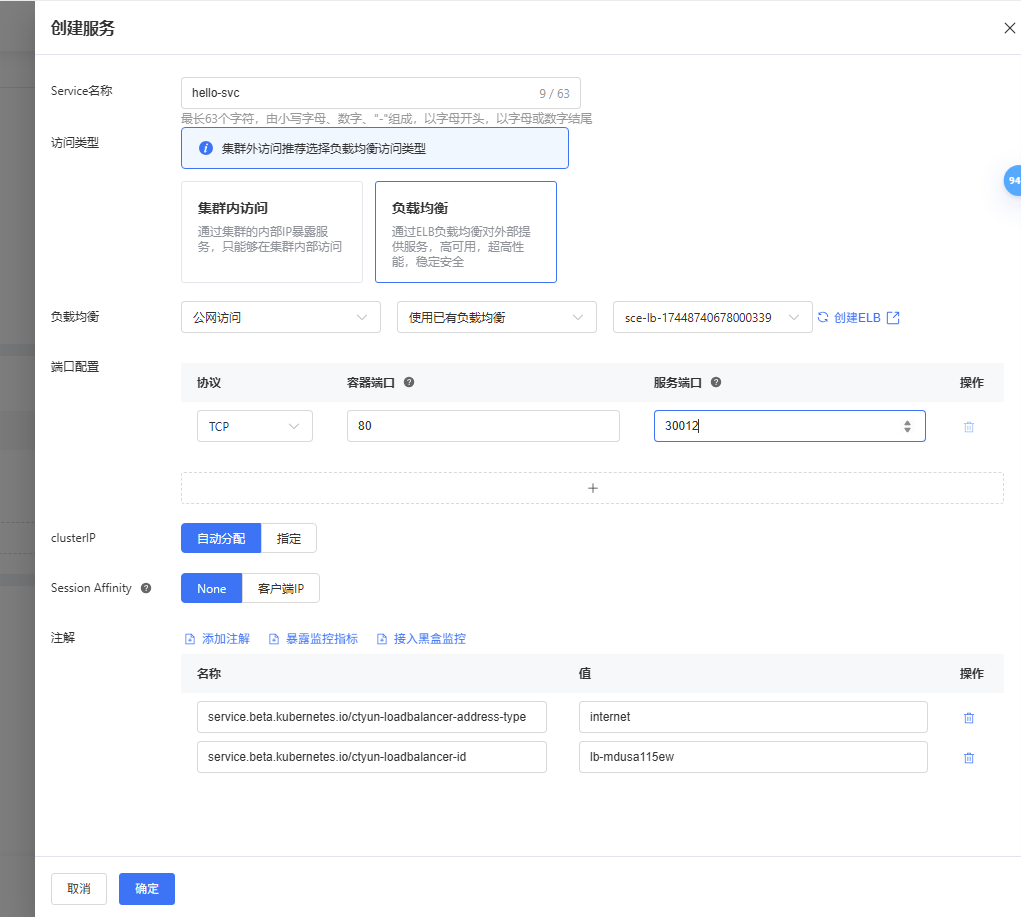The height and width of the screenshot is (917, 1021).
Task: Open the 公网访问 dropdown
Action: click(x=280, y=317)
